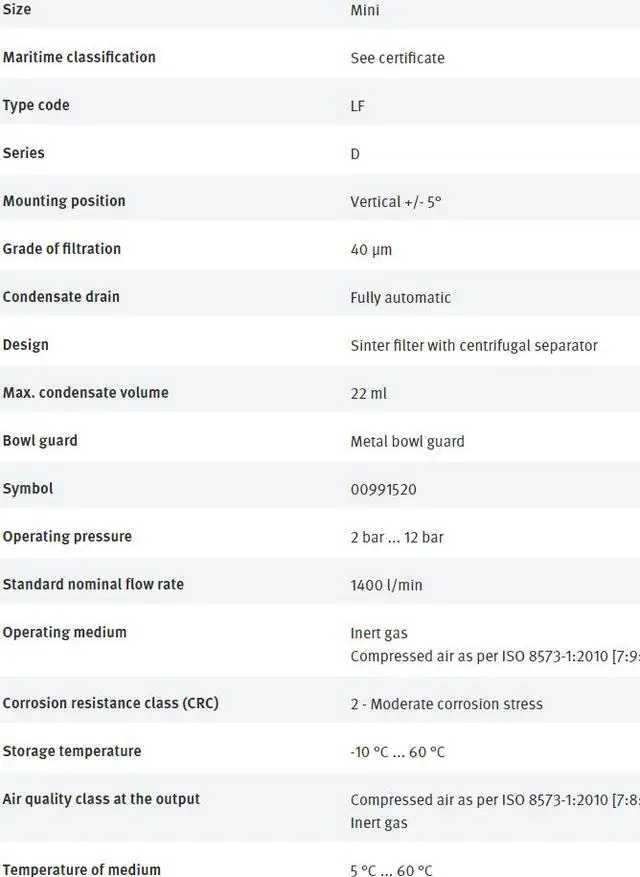Screen dimensions: 640x877
Task: Click the Storage temperature value -10 °C ... 60 °C
Action: pyautogui.click(x=398, y=752)
